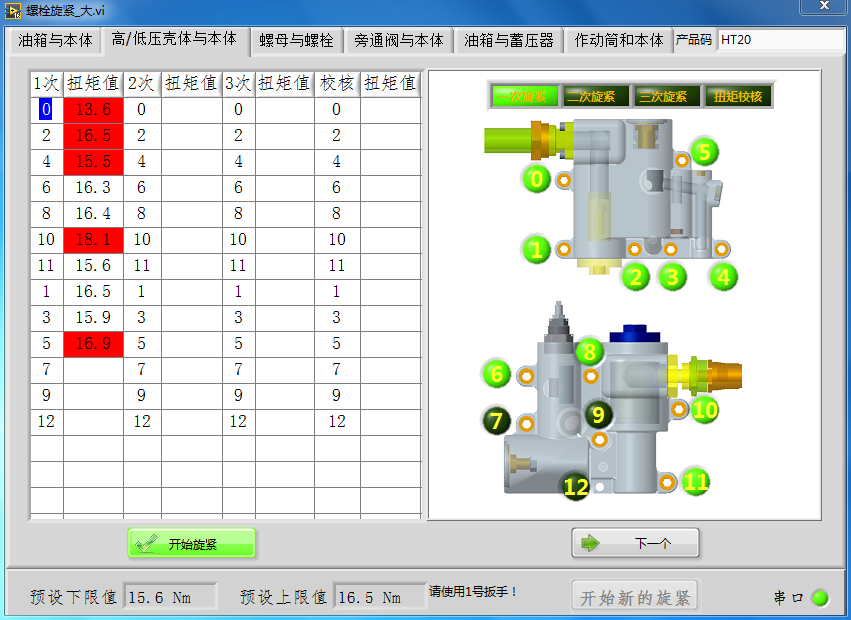Screen dimensions: 851x620
Task: Click the green bolt 3 indicator
Action: pos(671,277)
